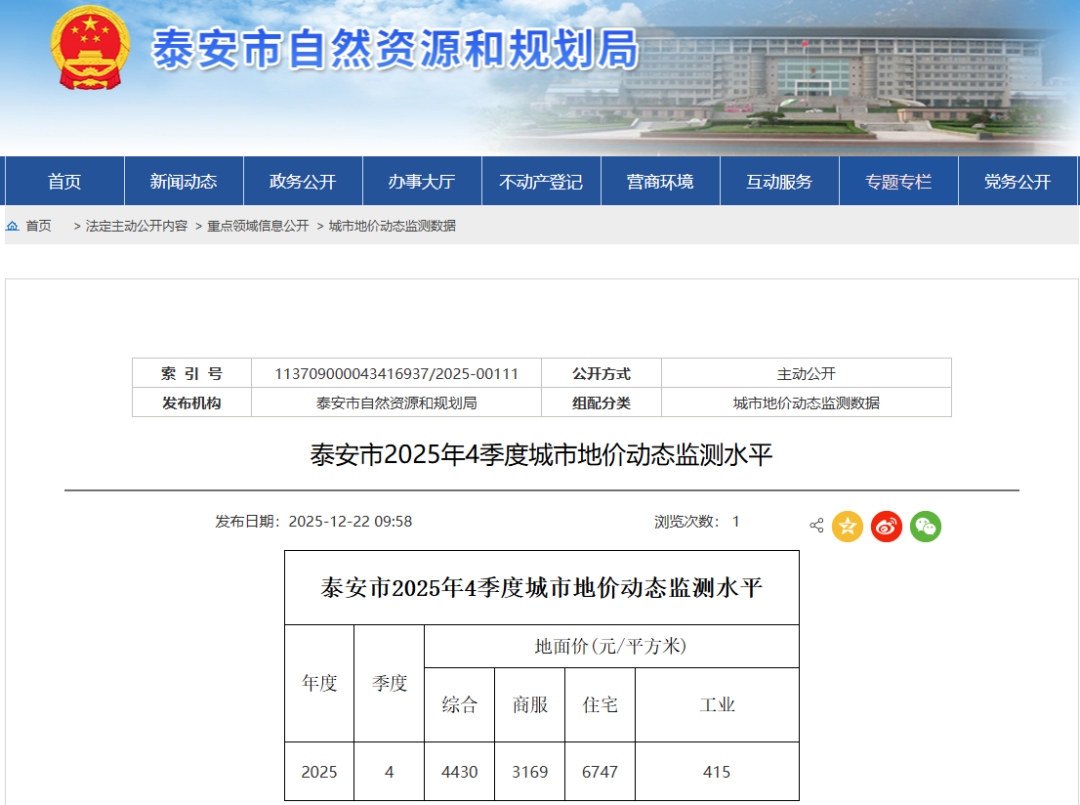Viewport: 1080px width, 805px height.
Task: Click the home icon in the breadcrumb
Action: (13, 226)
